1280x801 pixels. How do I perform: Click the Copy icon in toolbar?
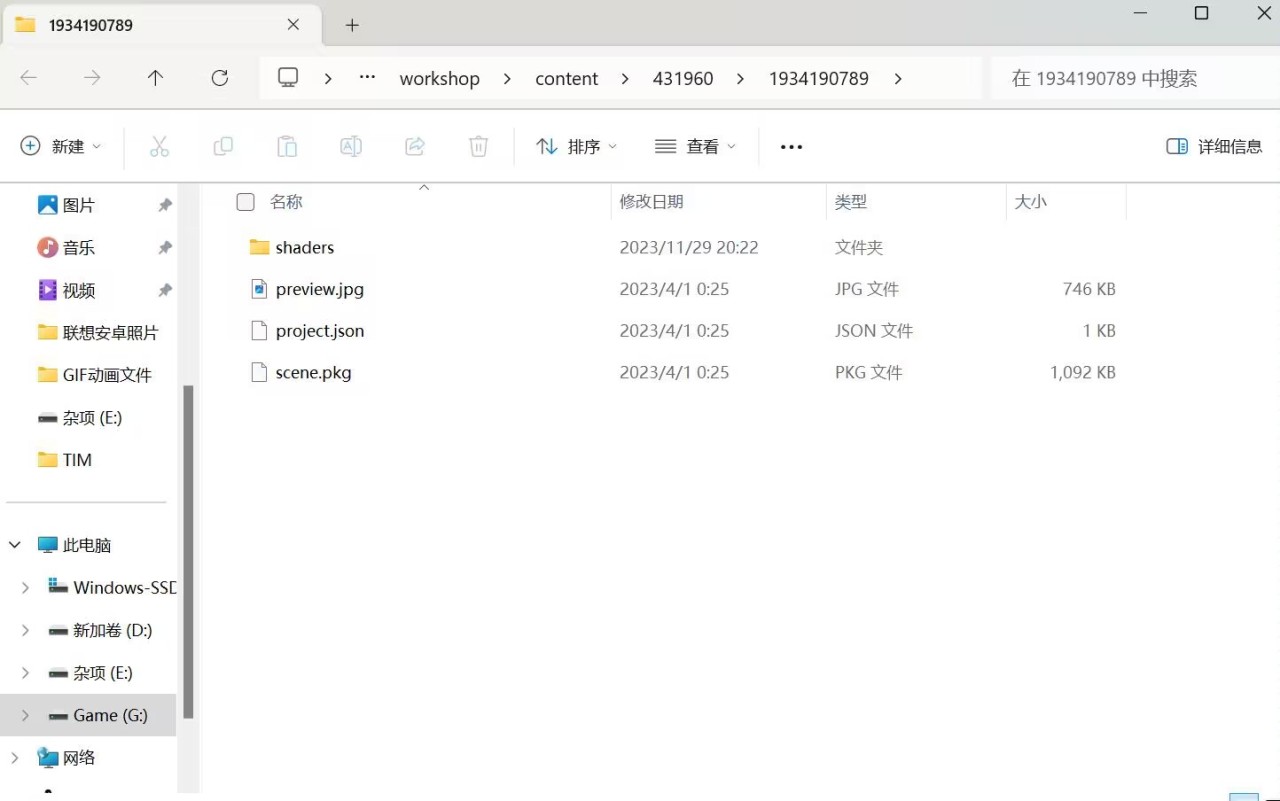click(223, 147)
